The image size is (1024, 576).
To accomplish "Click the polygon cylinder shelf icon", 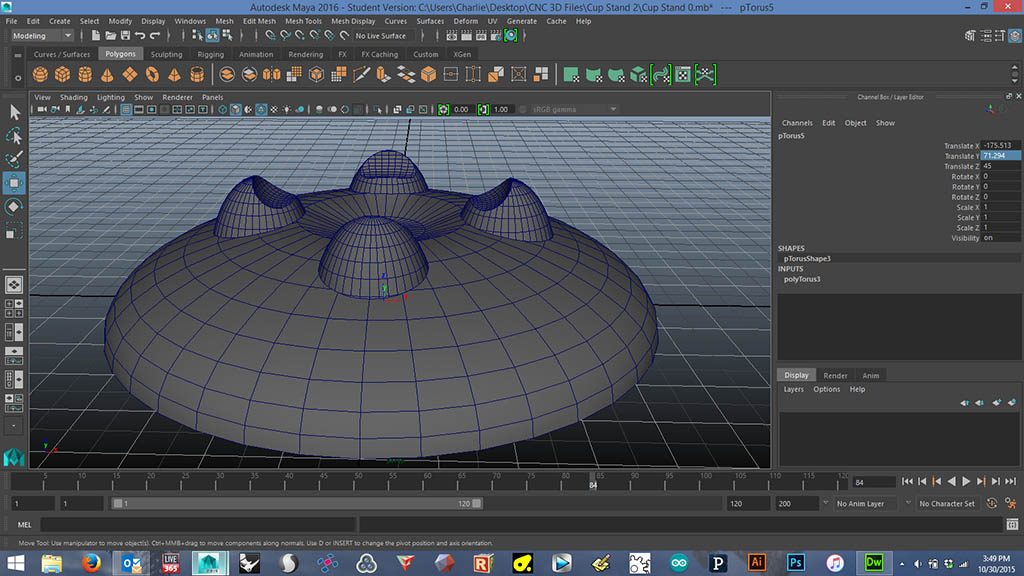I will click(x=85, y=75).
